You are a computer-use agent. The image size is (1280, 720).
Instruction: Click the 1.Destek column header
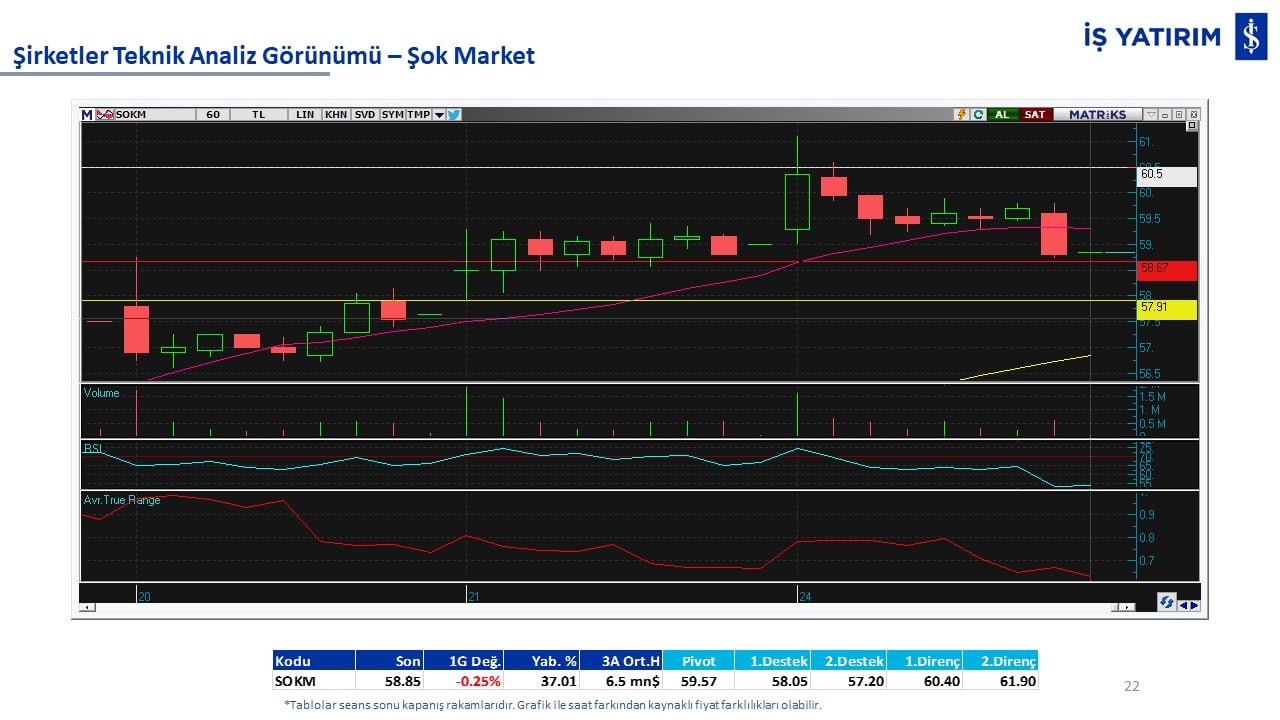[x=773, y=660]
